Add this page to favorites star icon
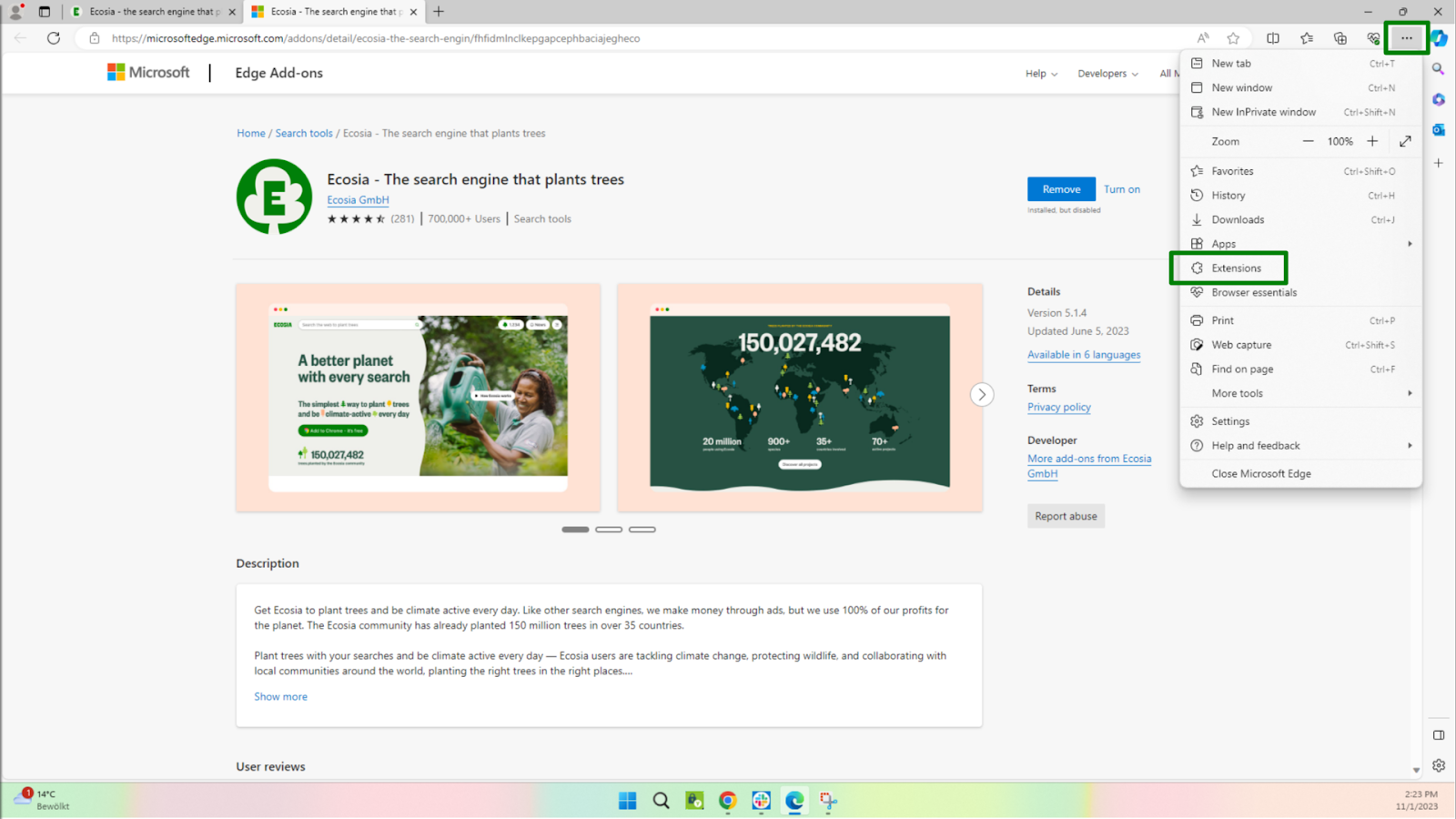 coord(1233,38)
